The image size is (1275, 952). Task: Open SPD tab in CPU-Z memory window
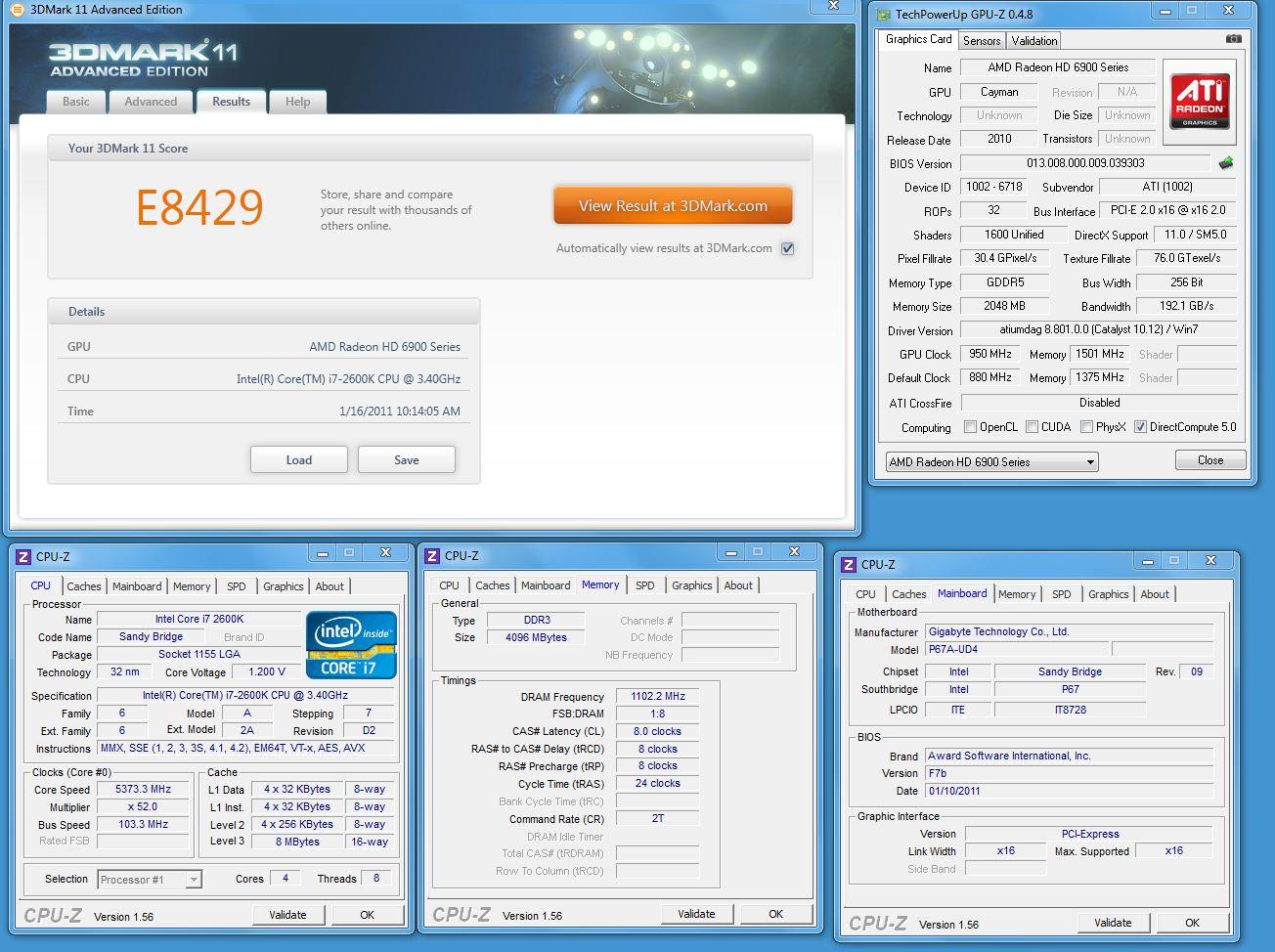tap(645, 585)
